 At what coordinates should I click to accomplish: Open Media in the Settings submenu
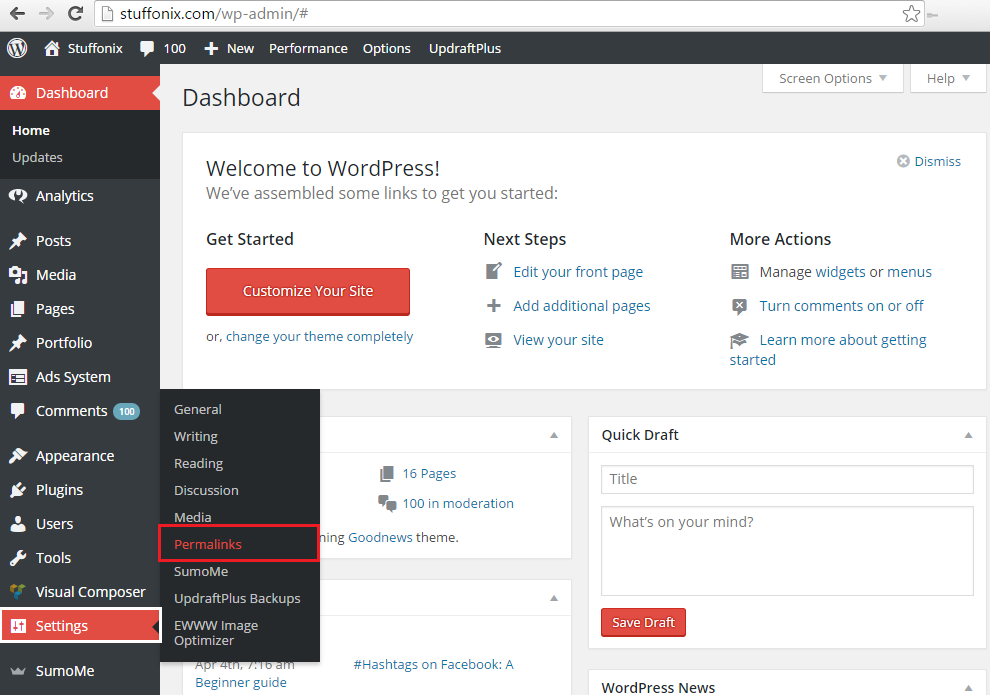click(193, 518)
